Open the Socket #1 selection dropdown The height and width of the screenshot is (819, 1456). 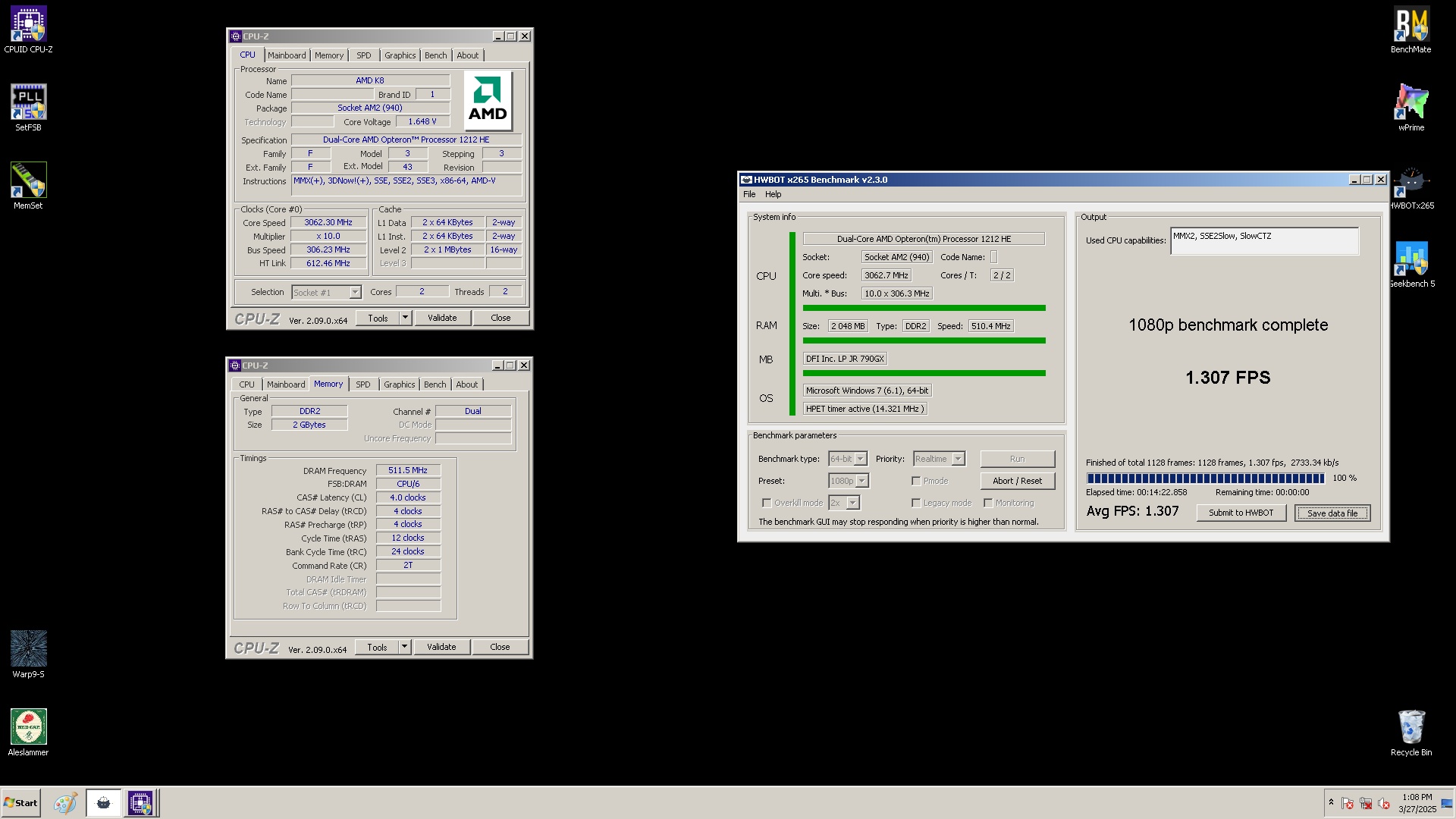coord(326,293)
